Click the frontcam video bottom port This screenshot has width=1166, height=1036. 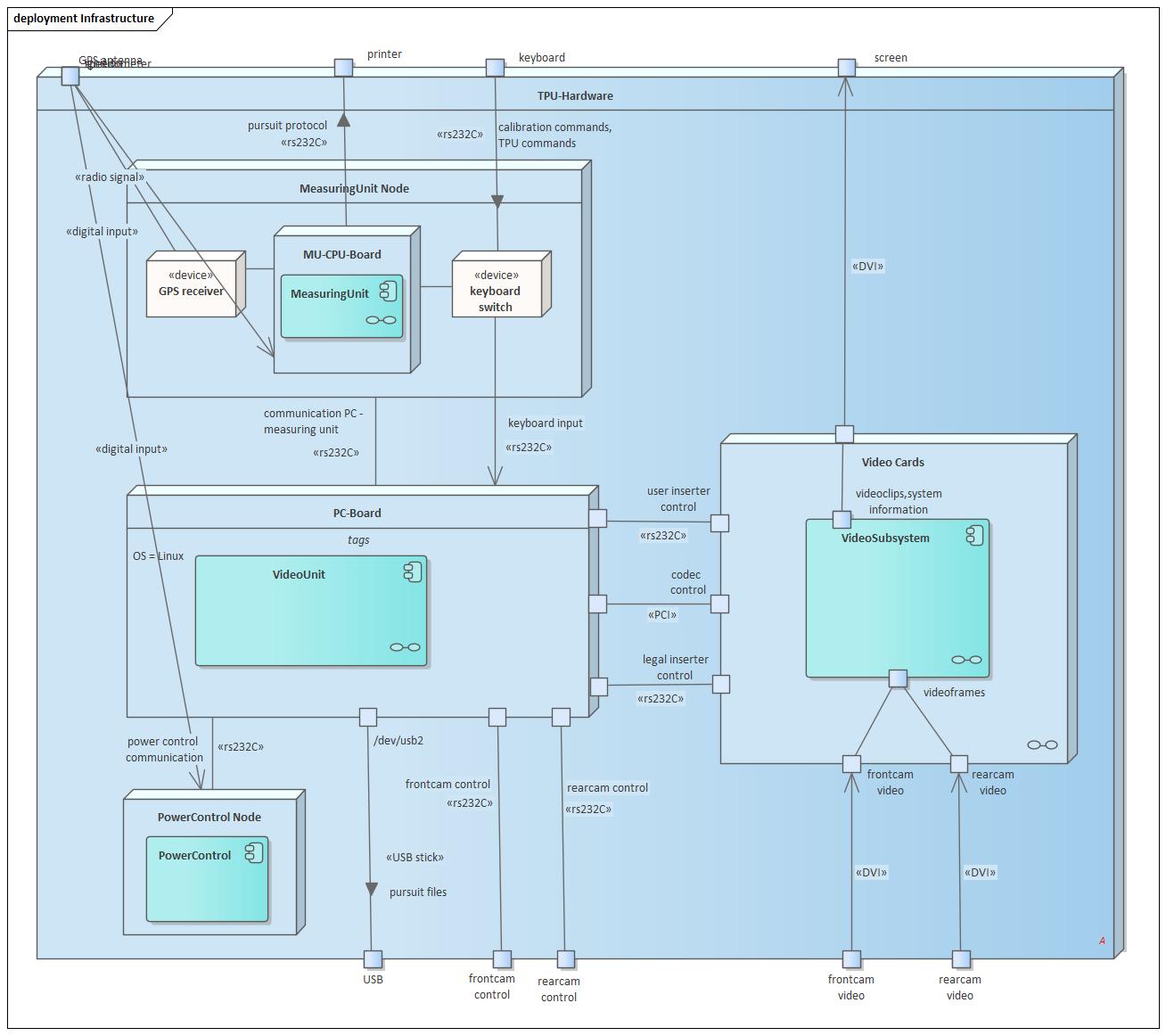point(851,959)
